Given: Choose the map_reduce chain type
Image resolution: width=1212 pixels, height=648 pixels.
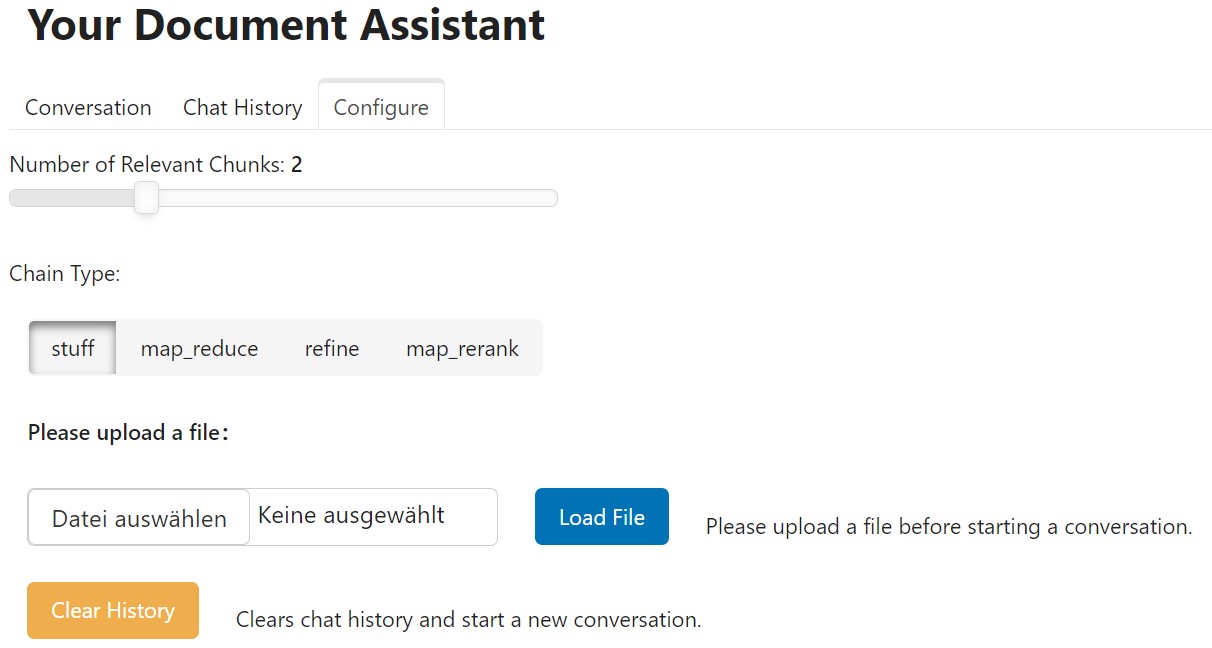Looking at the screenshot, I should (x=199, y=348).
